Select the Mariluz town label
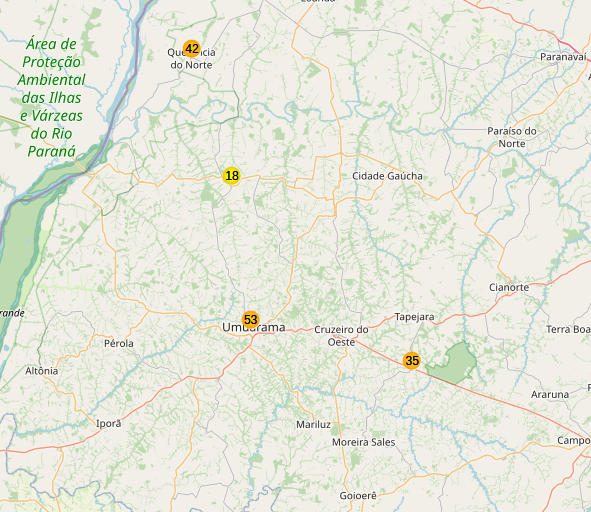The image size is (591, 512). click(313, 425)
